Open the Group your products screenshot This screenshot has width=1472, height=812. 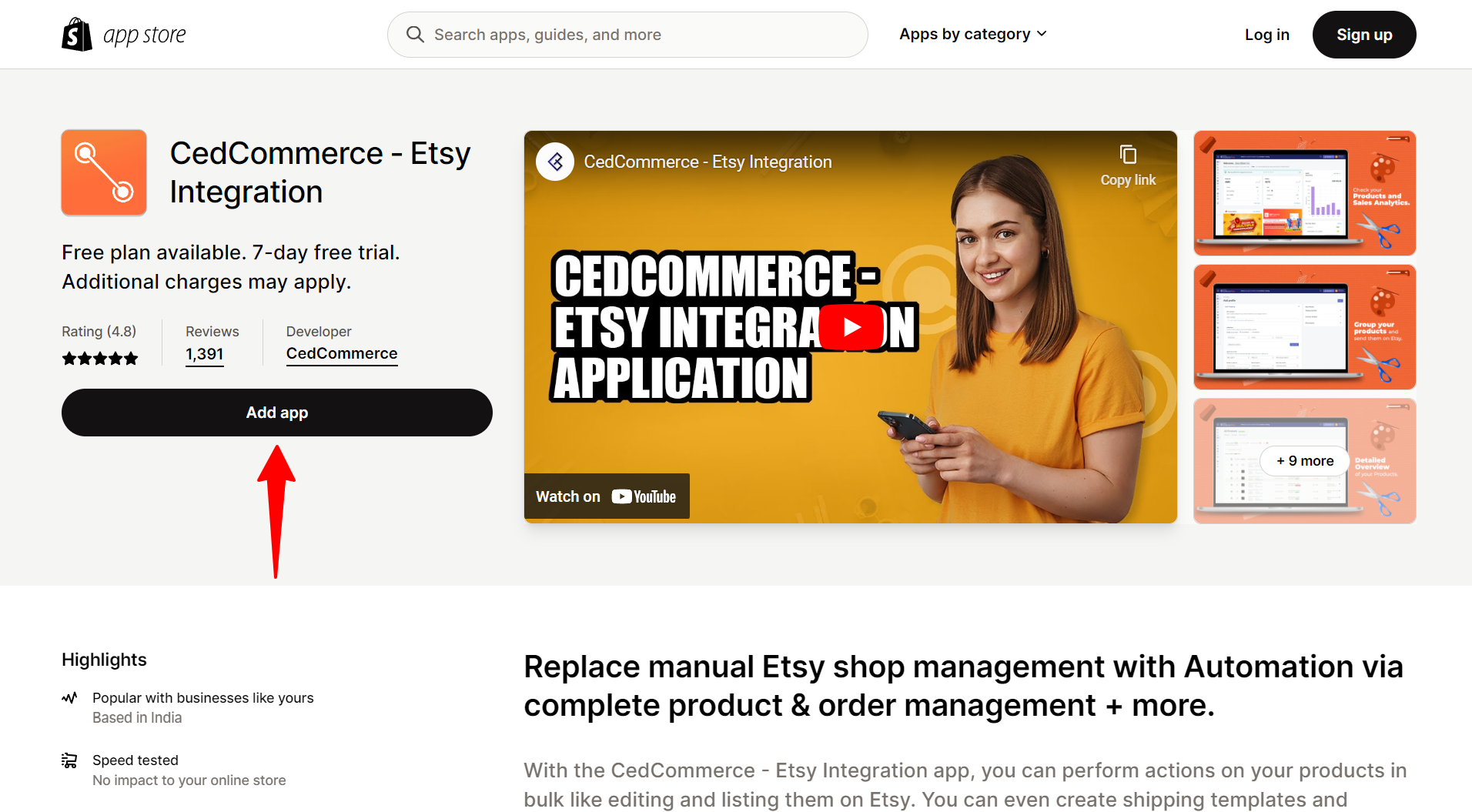click(1305, 327)
